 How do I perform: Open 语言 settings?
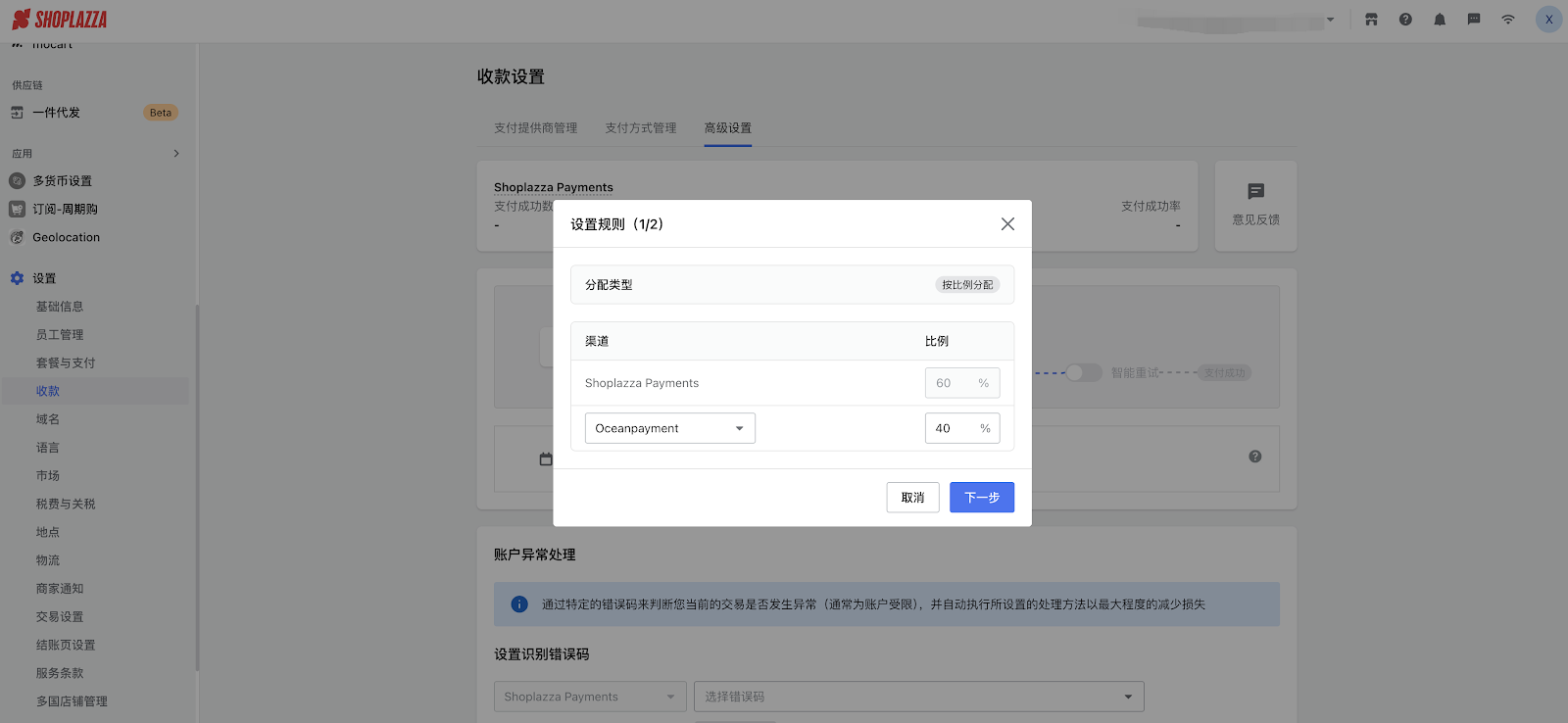[48, 448]
